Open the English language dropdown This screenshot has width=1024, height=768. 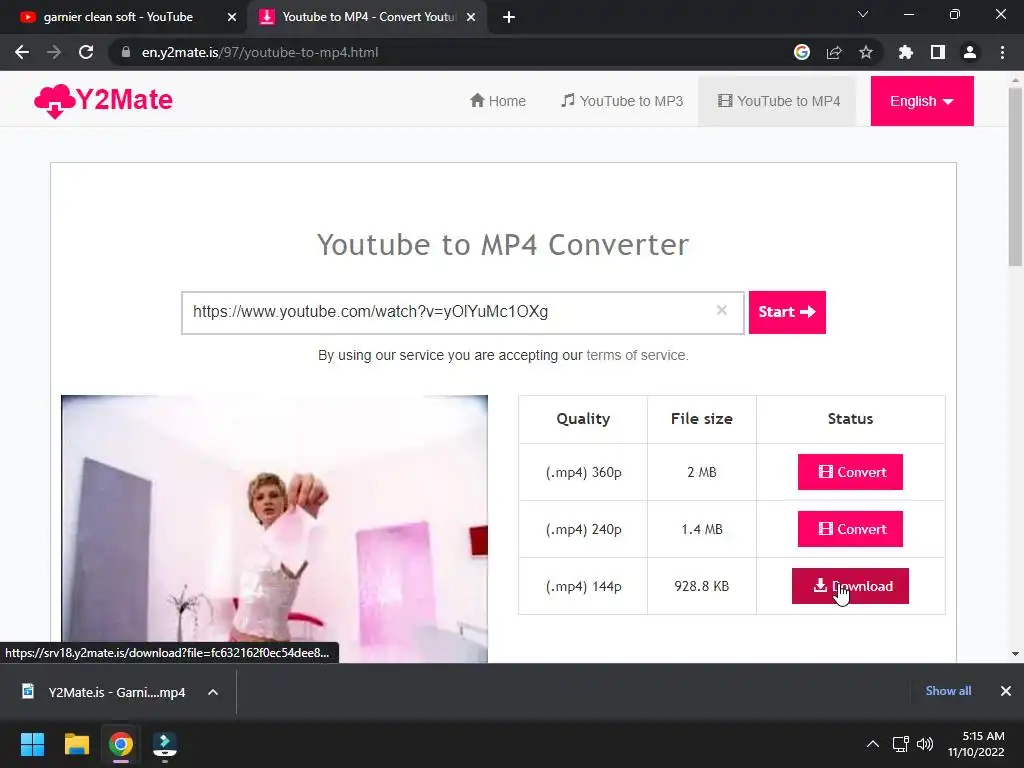[922, 101]
